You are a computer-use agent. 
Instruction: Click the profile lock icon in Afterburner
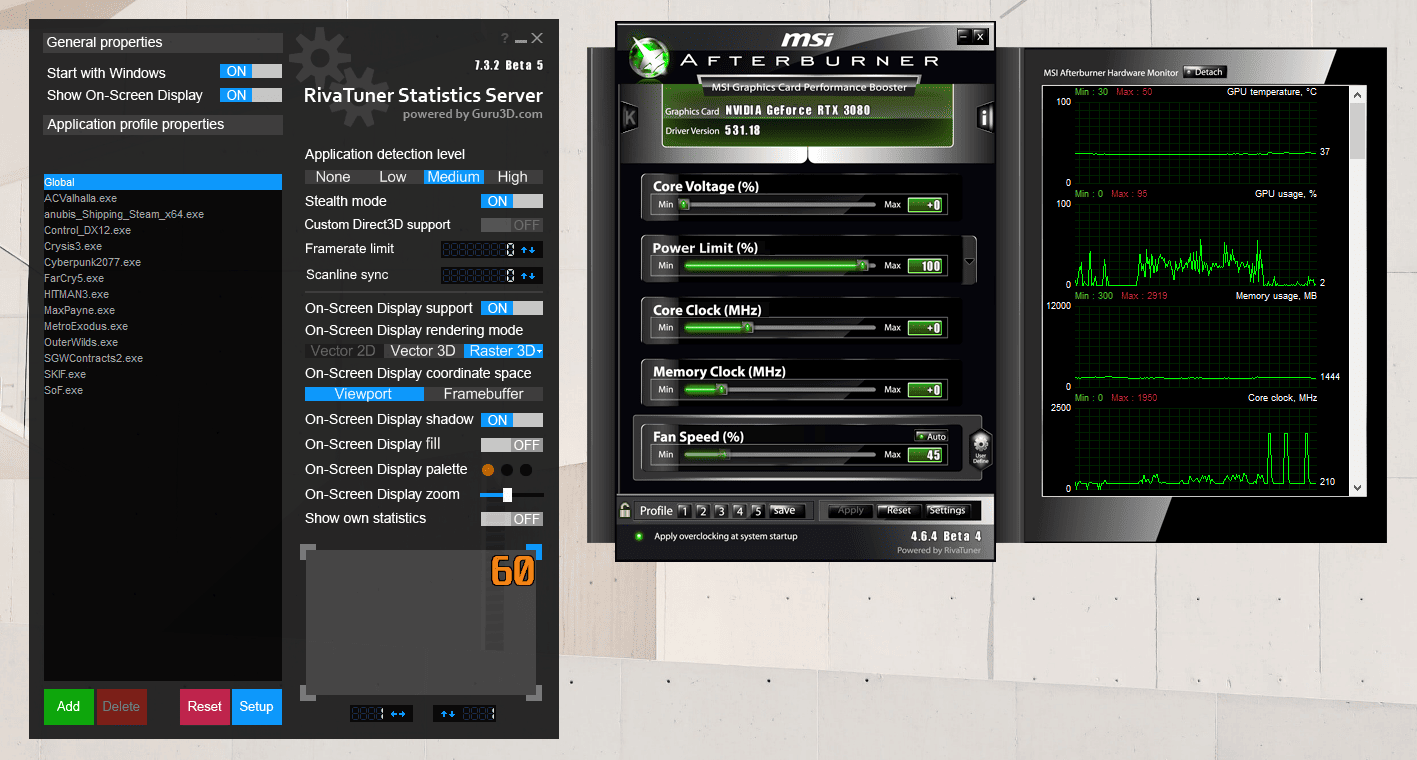626,510
